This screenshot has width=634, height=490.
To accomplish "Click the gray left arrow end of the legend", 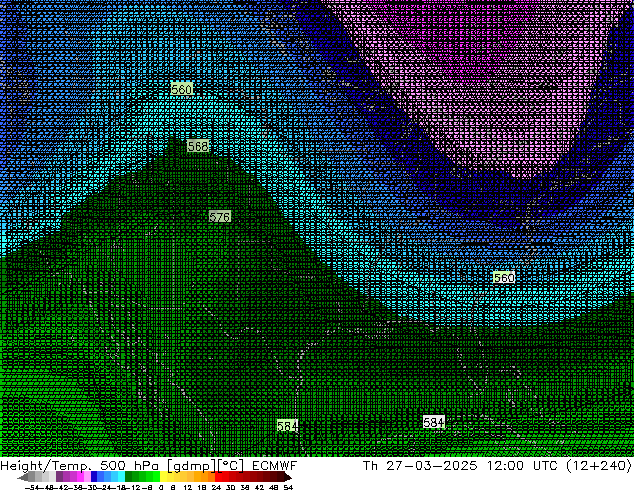I will [23, 477].
